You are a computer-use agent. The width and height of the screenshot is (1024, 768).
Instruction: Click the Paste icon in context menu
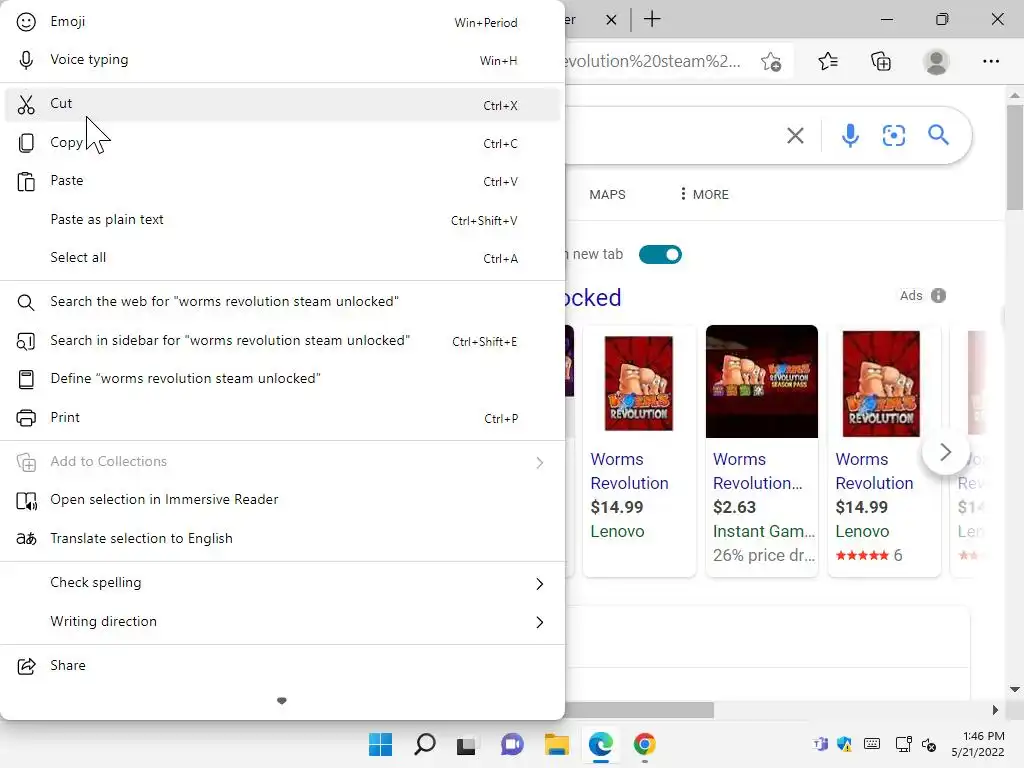click(x=26, y=182)
